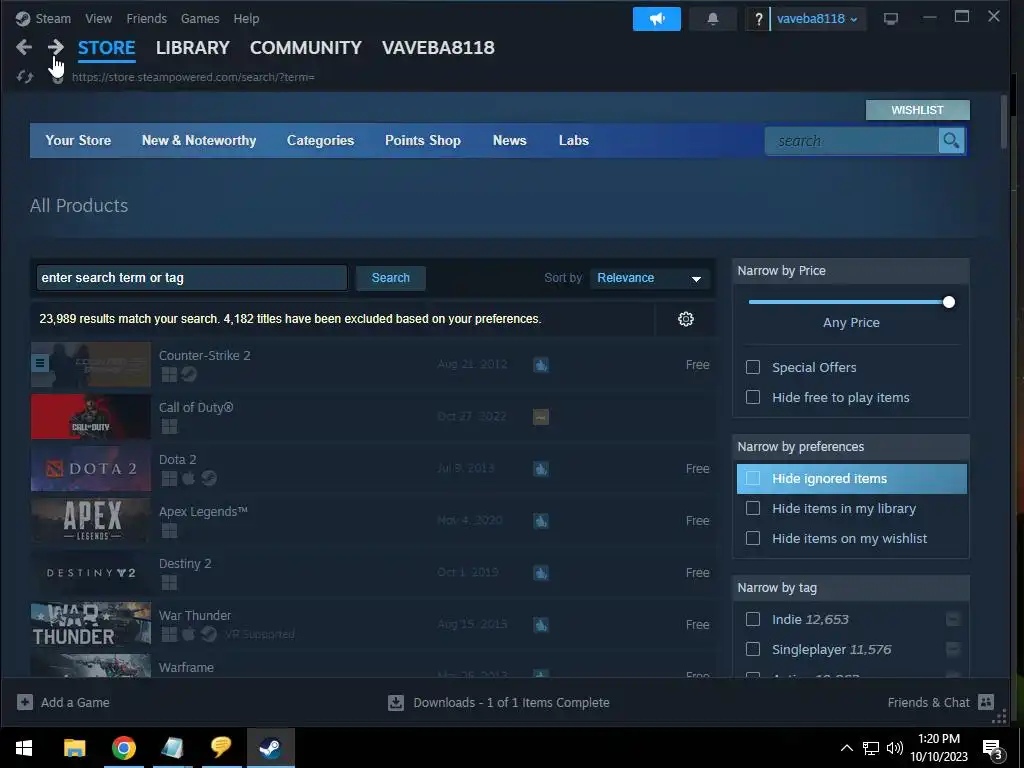Enable Special Offers filter

[x=753, y=367]
